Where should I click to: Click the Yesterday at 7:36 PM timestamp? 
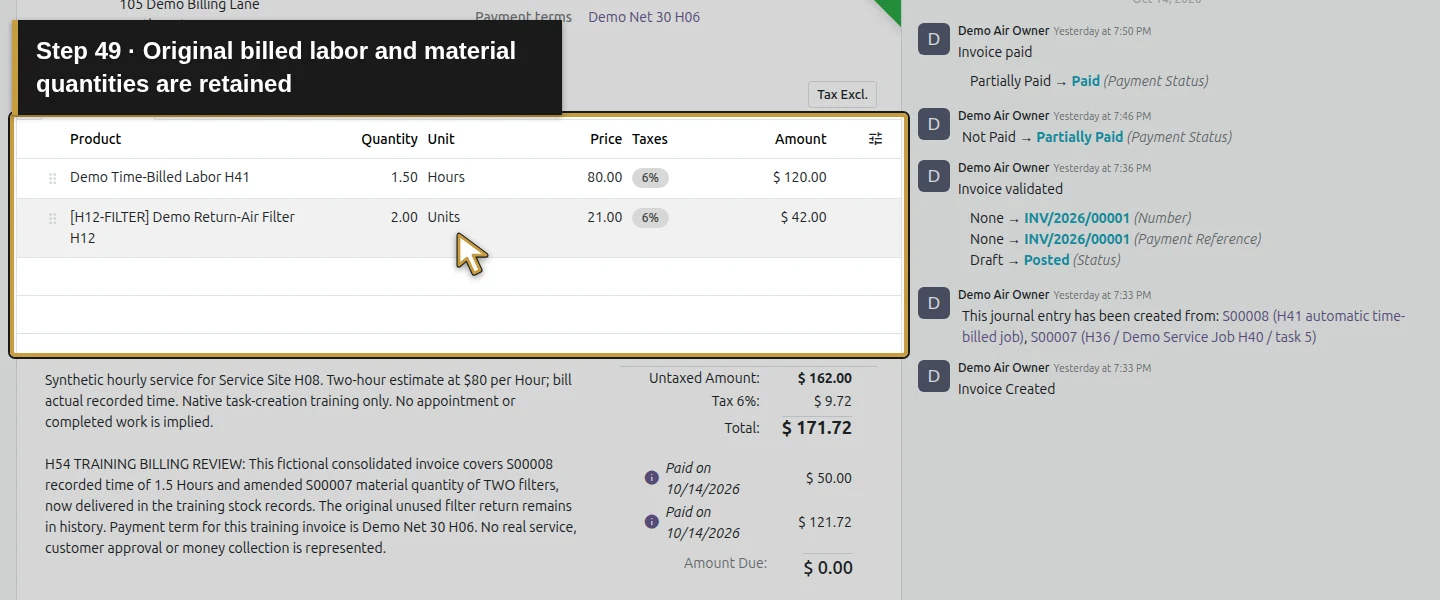[1102, 168]
